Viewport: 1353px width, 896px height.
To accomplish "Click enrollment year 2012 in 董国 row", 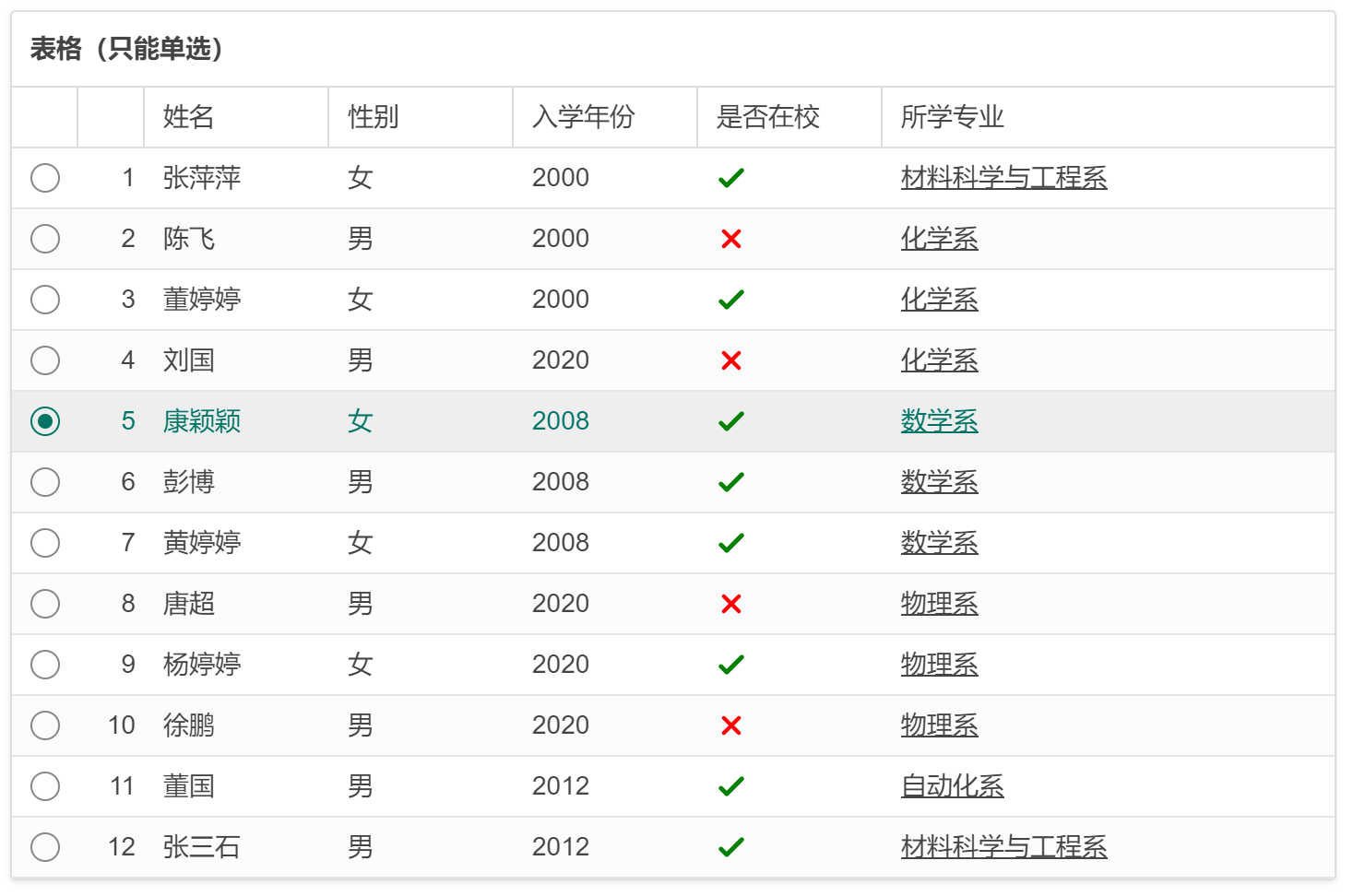I will [561, 786].
